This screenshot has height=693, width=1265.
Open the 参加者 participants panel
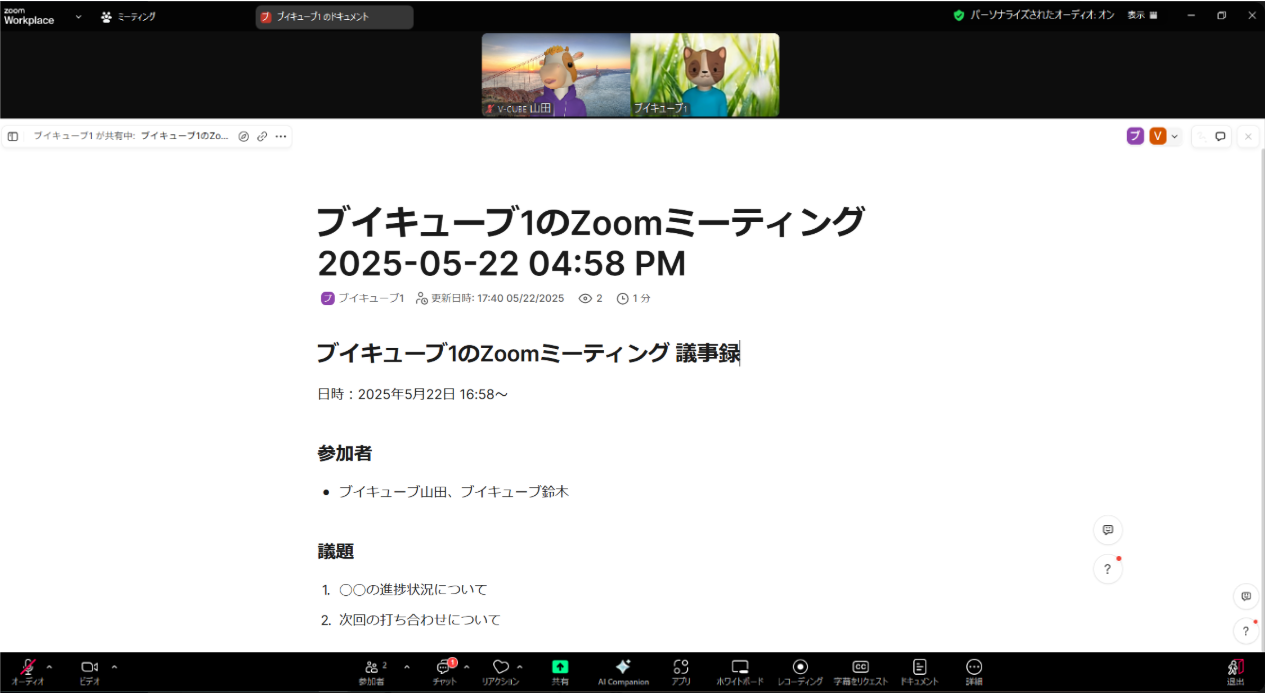tap(372, 671)
